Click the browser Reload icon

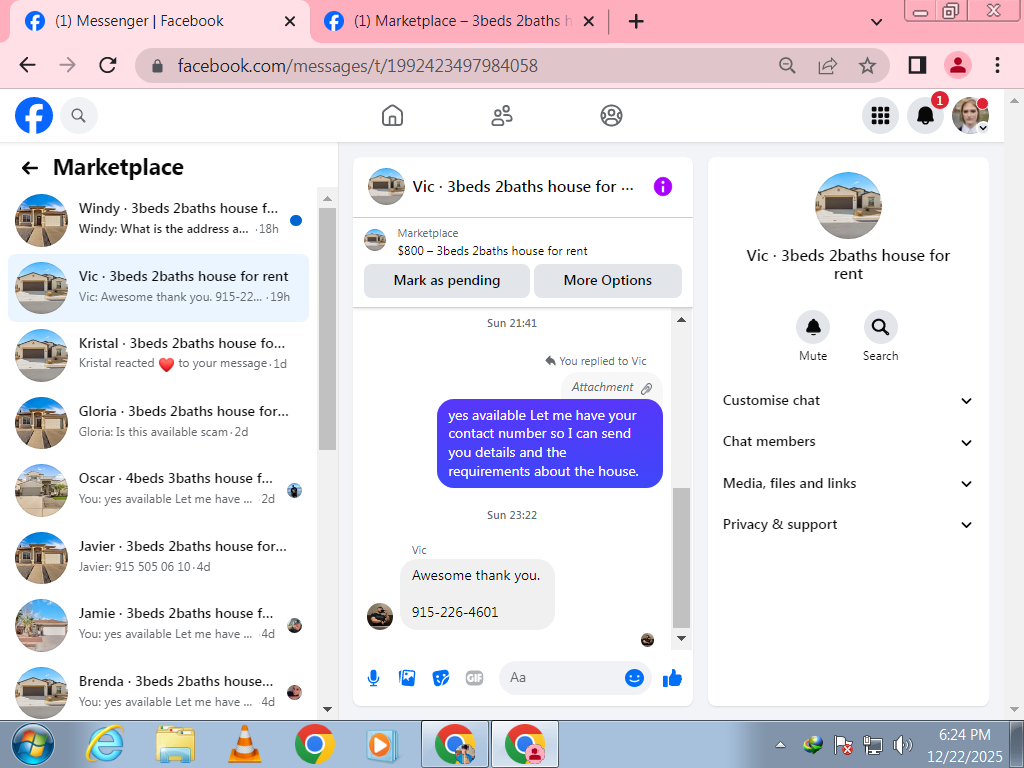point(108,65)
